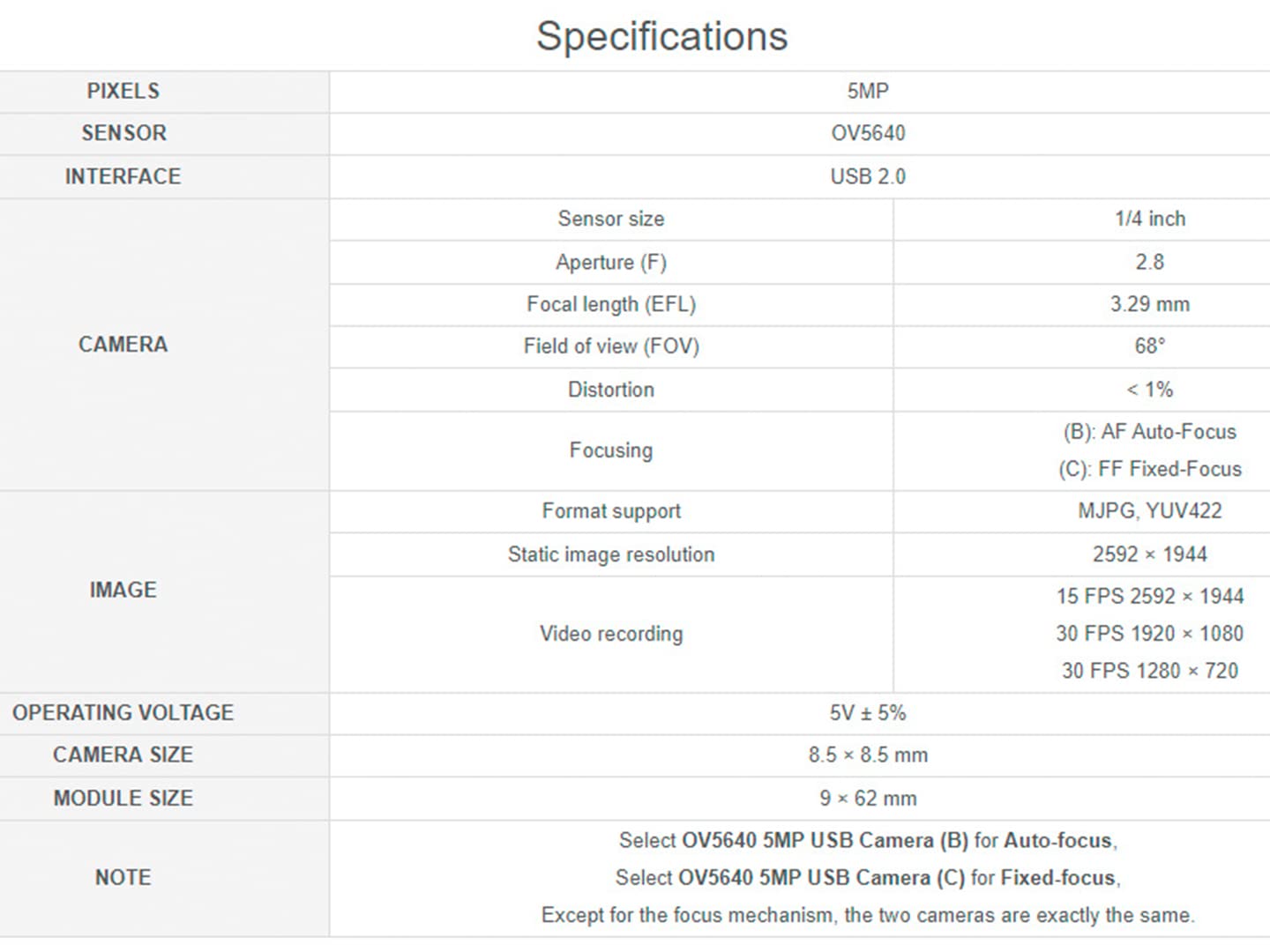Click the USB 2.0 interface value
The width and height of the screenshot is (1270, 952).
(868, 176)
